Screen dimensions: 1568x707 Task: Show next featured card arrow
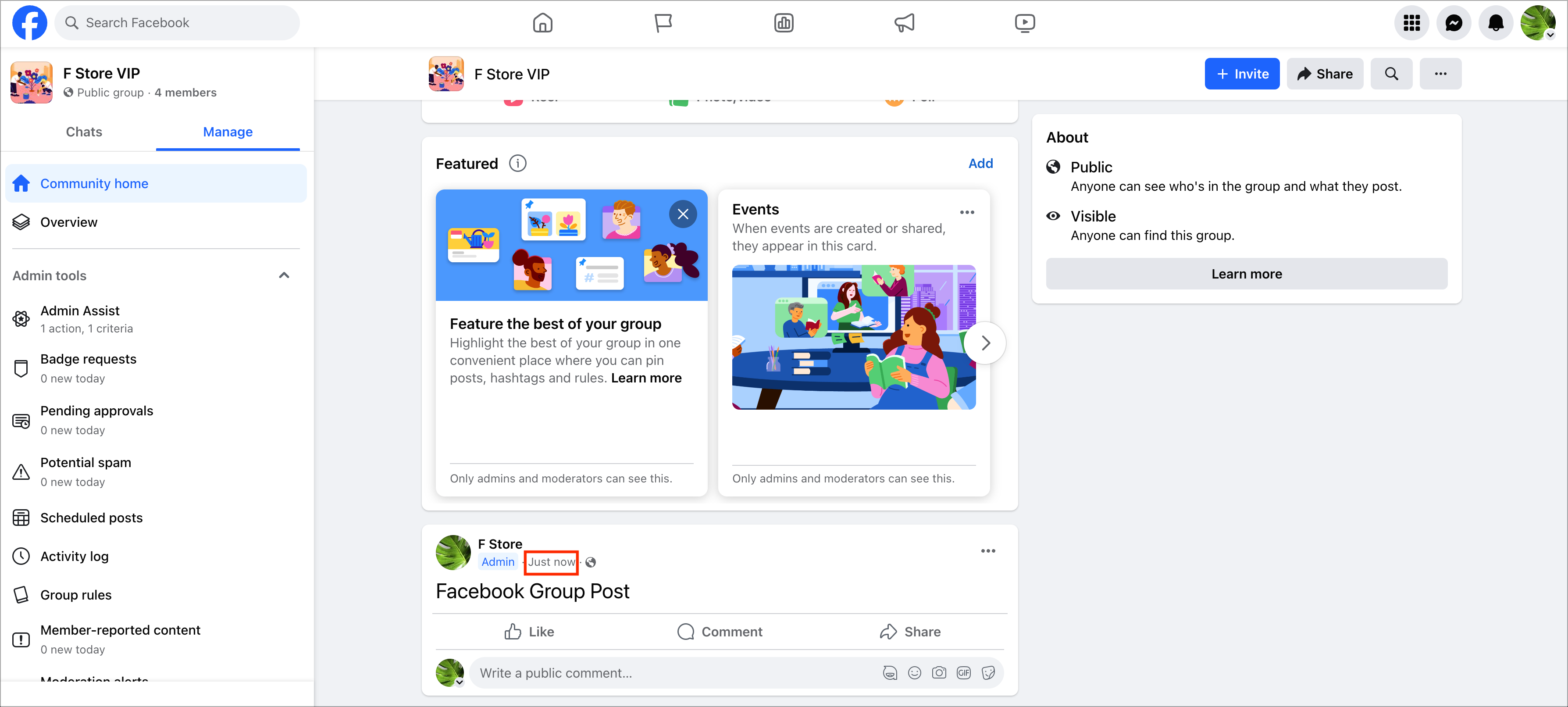(985, 343)
